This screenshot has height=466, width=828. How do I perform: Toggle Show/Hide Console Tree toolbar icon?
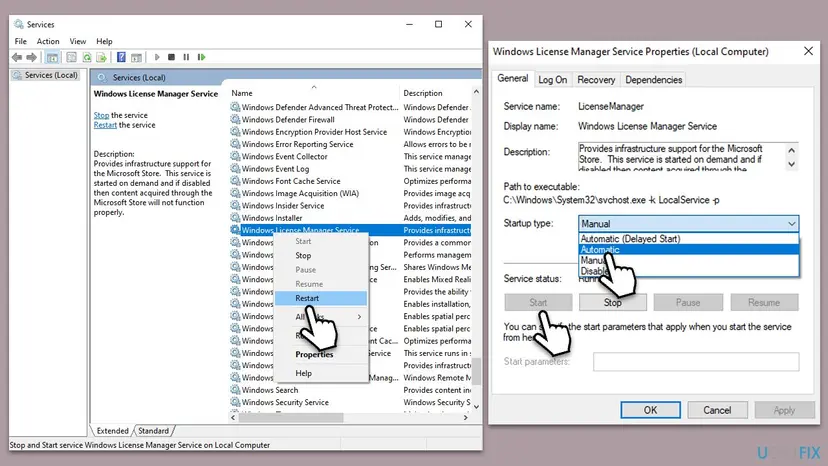(x=52, y=57)
